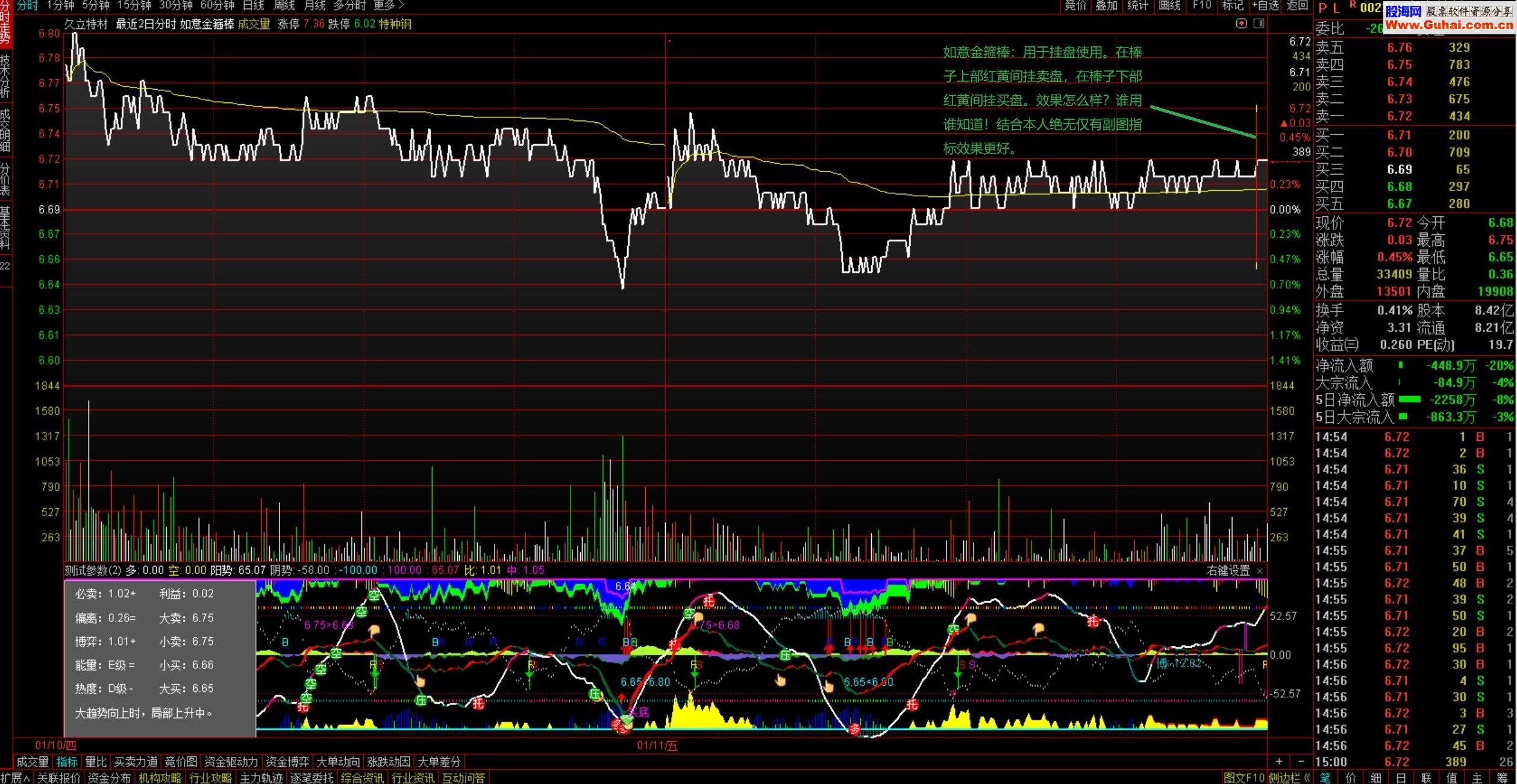Select the 细 detail tab
Screen dimensions: 1517x784
1376,777
